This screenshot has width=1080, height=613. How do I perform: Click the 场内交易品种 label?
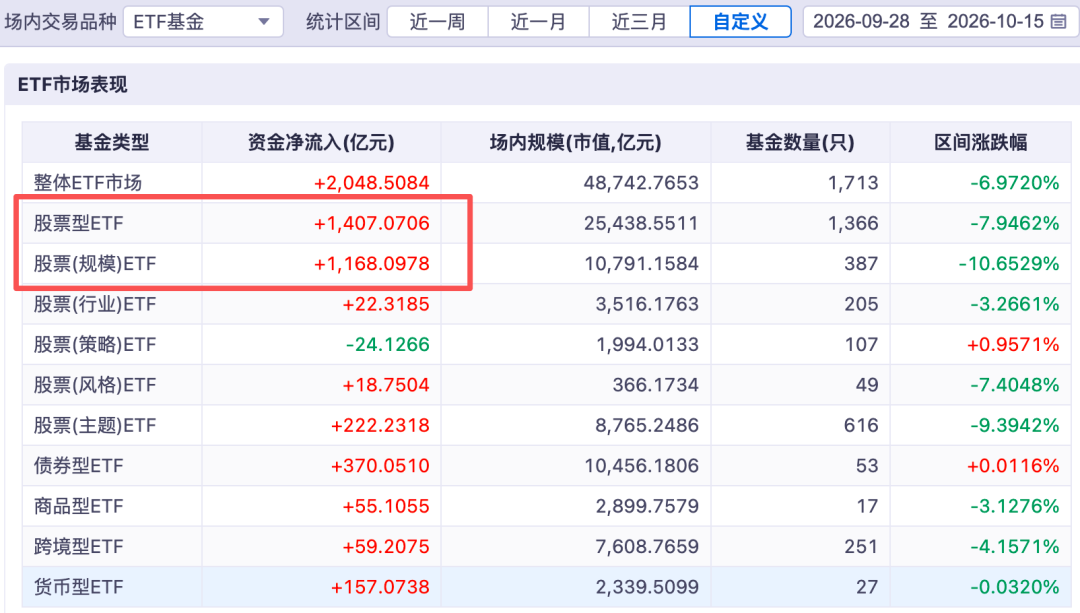tap(60, 22)
